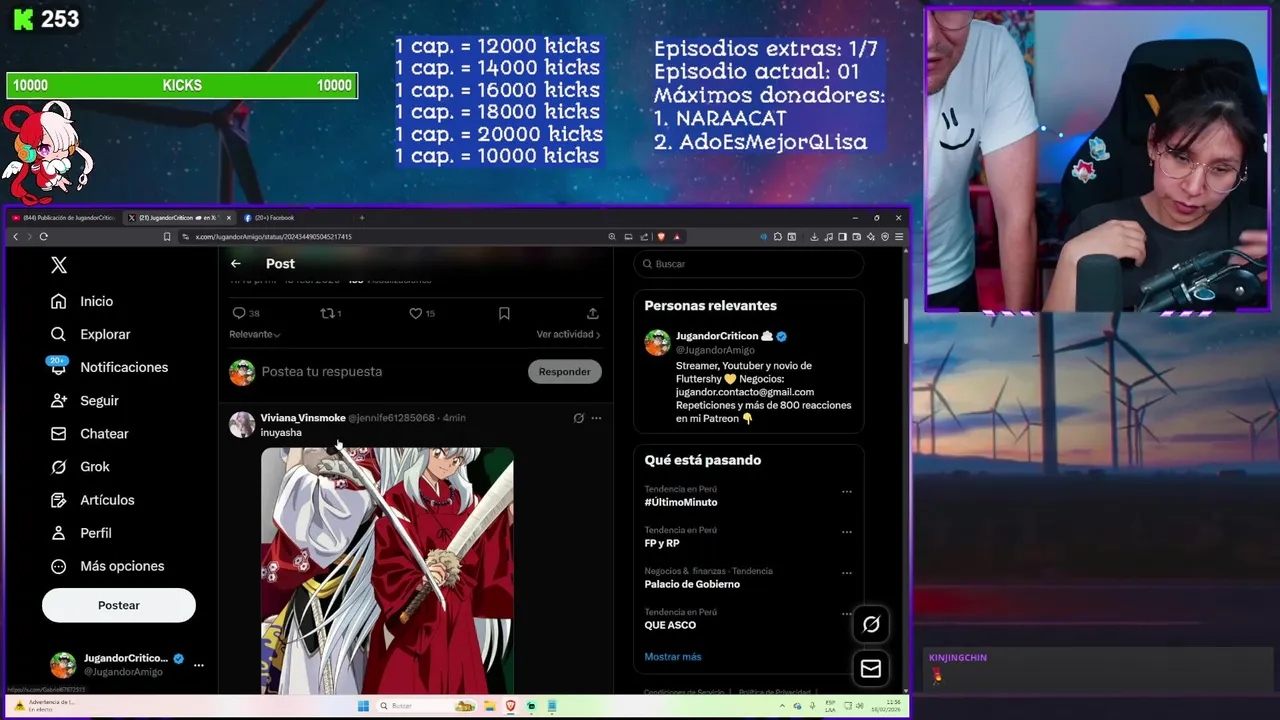The width and height of the screenshot is (1280, 720).
Task: Click Mostrar más under trends
Action: pyautogui.click(x=673, y=657)
